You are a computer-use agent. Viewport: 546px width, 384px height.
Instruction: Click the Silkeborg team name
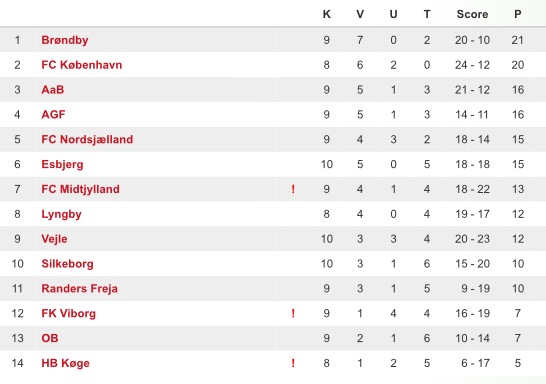[x=67, y=264]
